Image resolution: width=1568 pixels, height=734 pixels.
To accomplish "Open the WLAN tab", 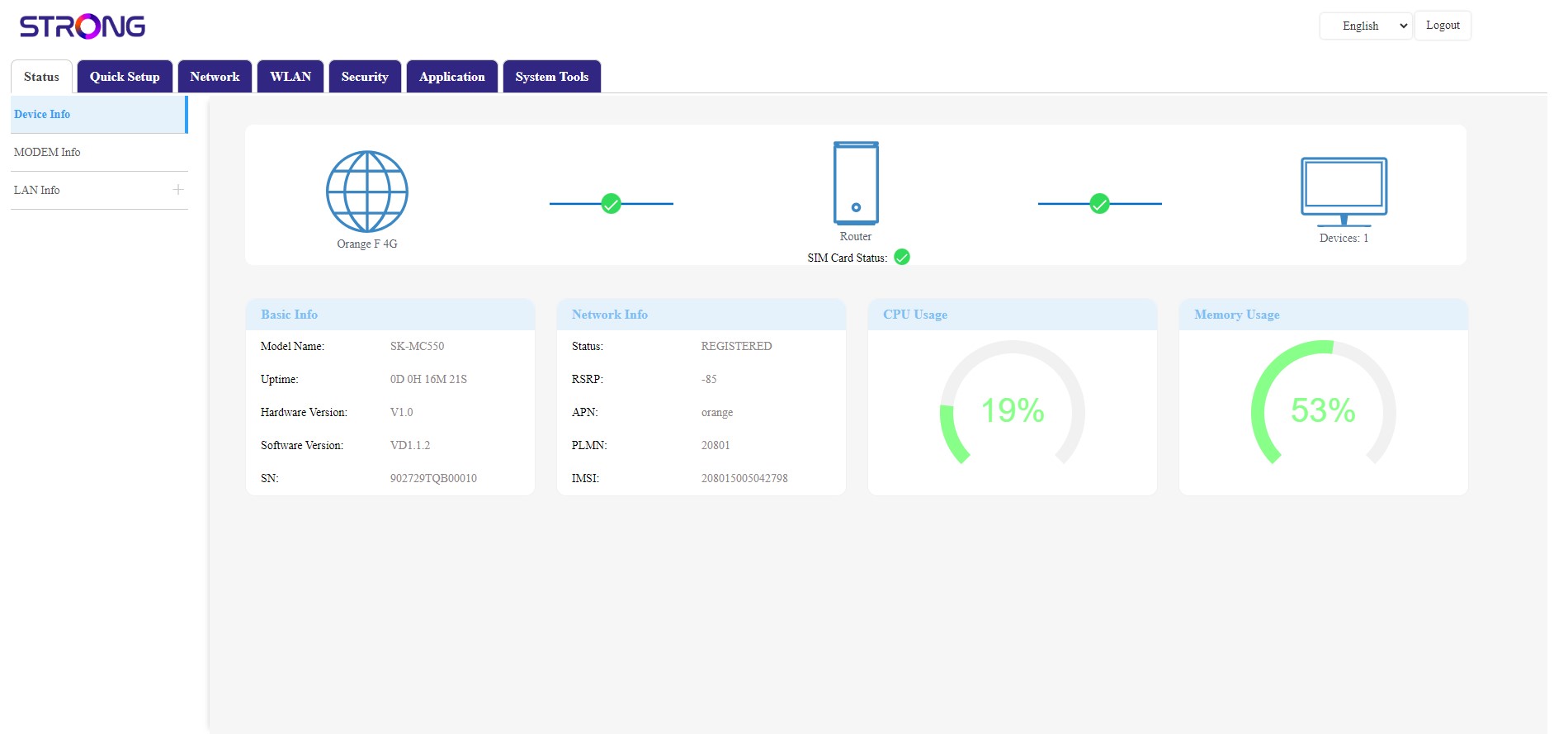I will (290, 77).
